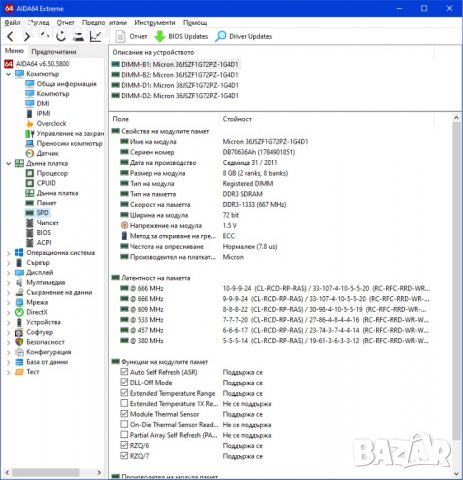Select DIMM-D1 Micron module in the device list
This screenshot has height=480, width=463.
point(175,85)
